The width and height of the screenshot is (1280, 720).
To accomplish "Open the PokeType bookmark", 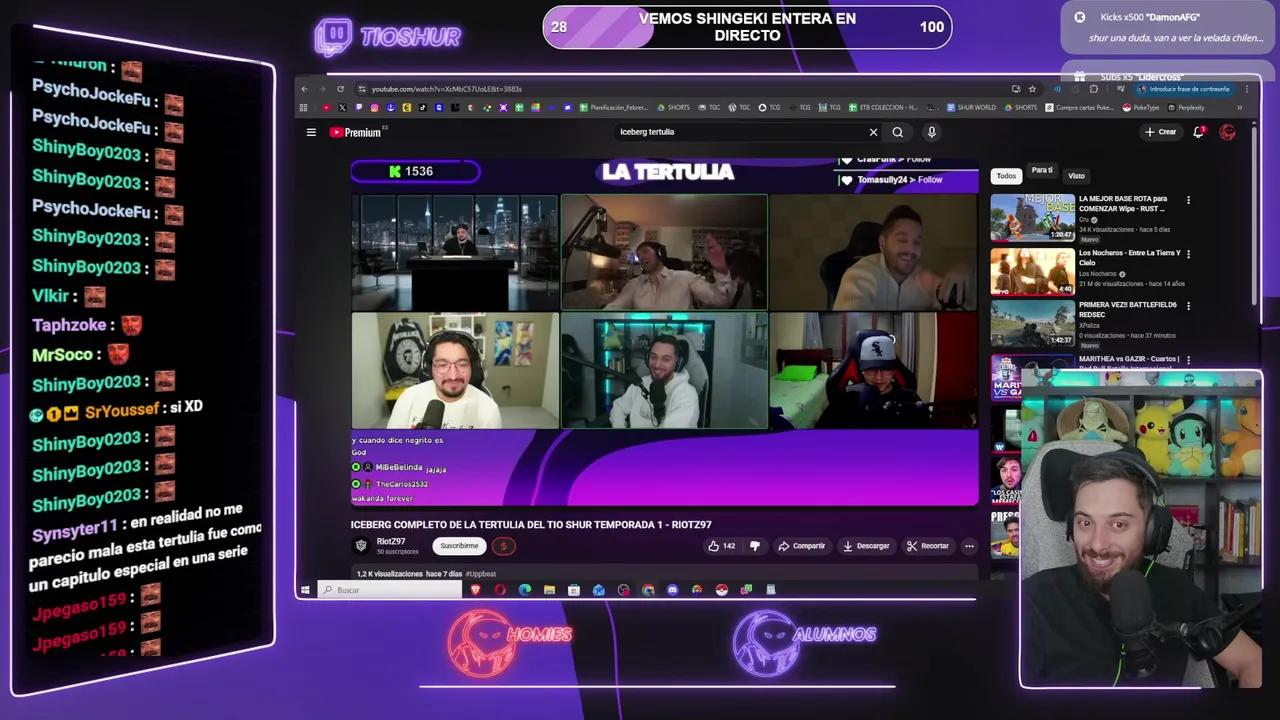I will (1141, 107).
